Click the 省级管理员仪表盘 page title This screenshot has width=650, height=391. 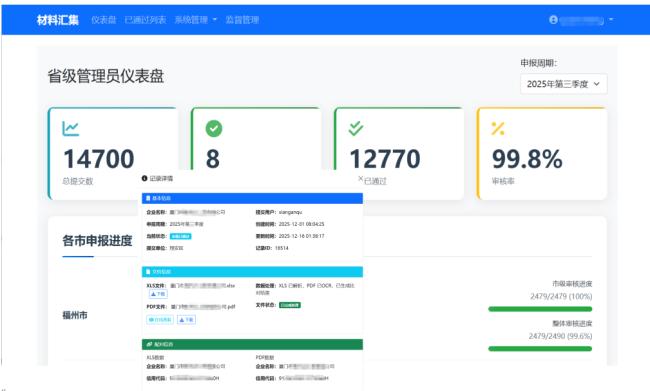[x=106, y=76]
